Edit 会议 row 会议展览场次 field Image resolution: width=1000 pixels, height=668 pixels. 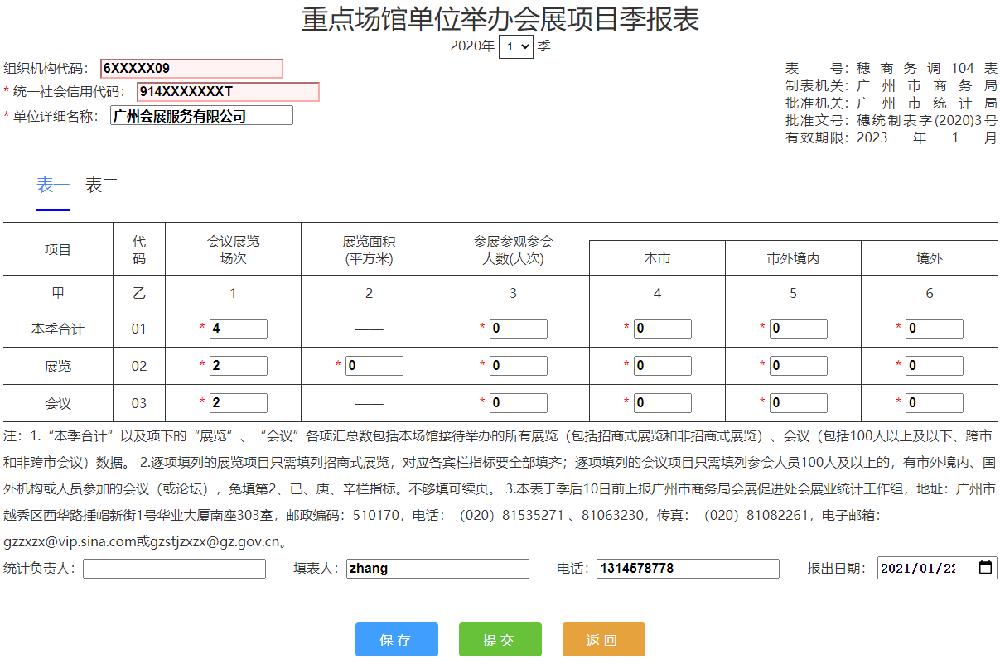[239, 403]
